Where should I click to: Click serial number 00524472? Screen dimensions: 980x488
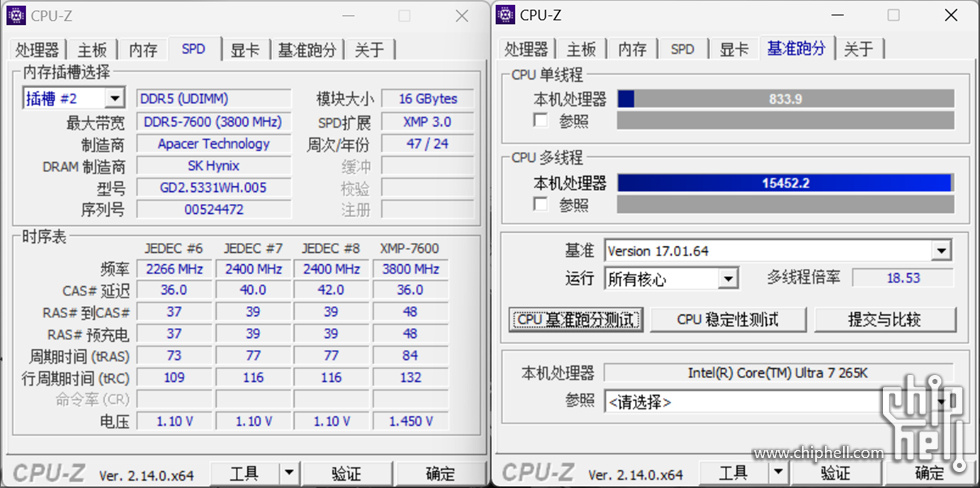point(214,209)
